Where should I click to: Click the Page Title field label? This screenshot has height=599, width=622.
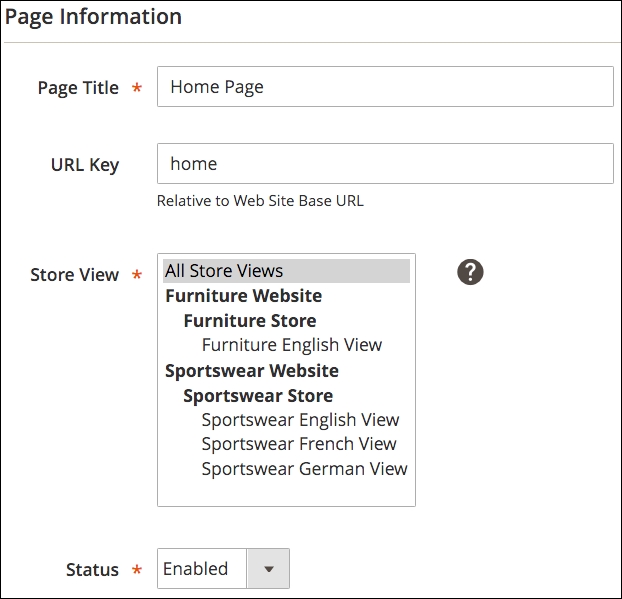[78, 88]
